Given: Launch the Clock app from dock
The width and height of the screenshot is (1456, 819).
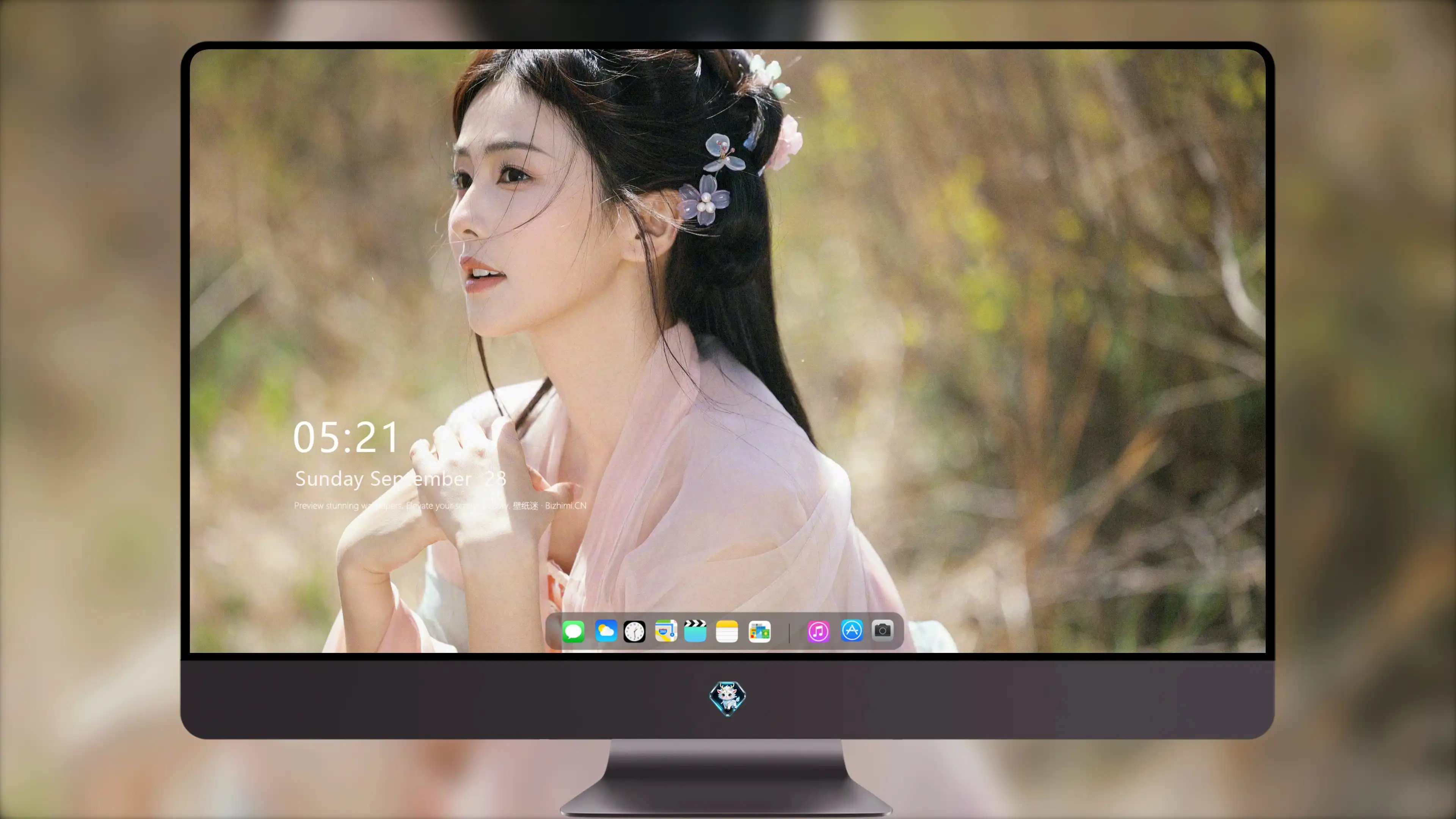Looking at the screenshot, I should click(x=634, y=631).
